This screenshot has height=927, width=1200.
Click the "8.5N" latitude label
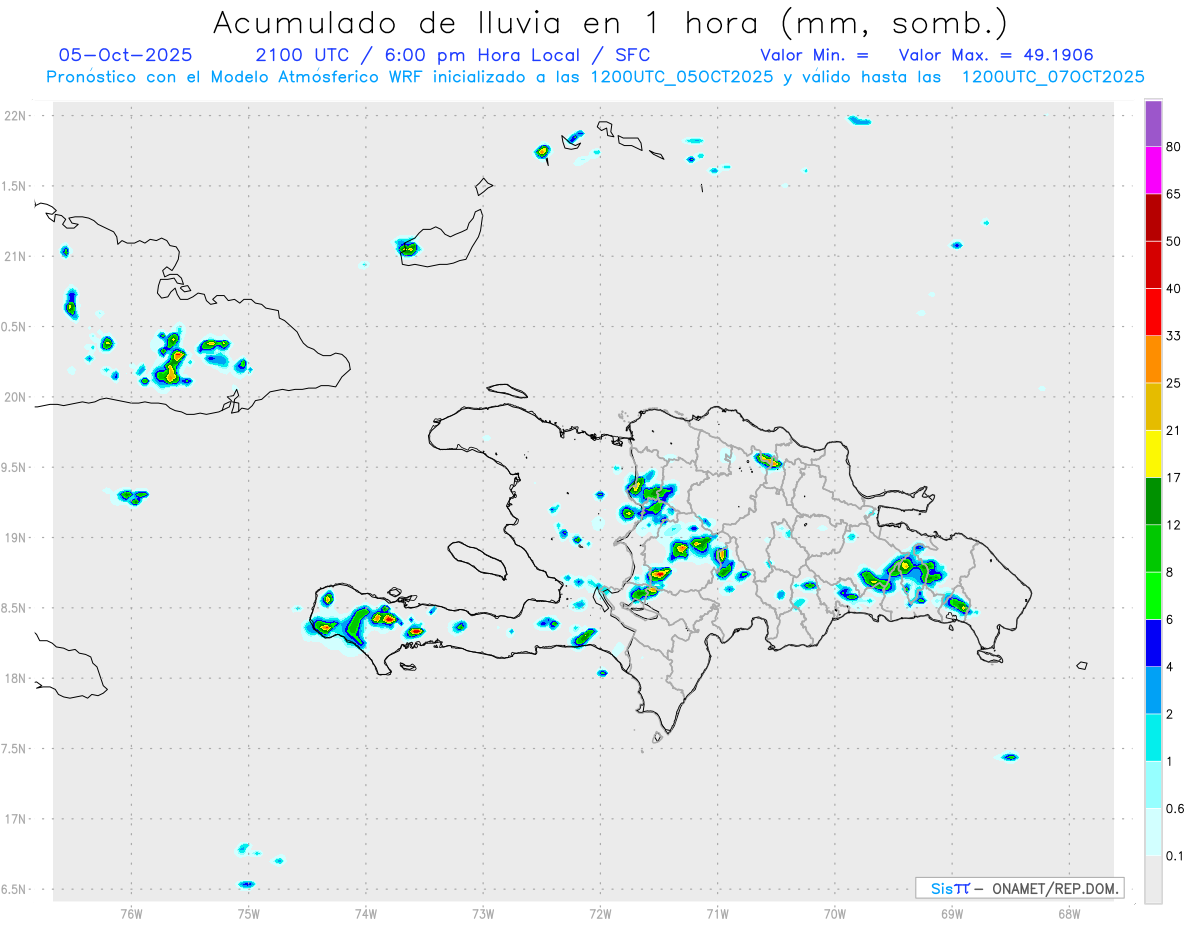pos(15,608)
